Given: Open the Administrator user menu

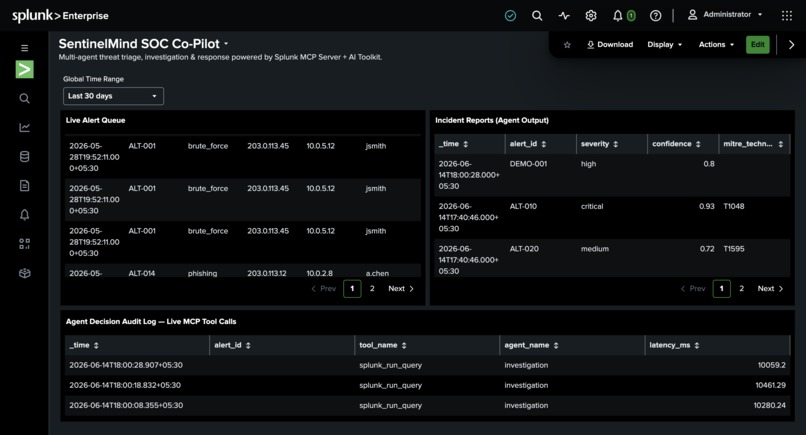Looking at the screenshot, I should coord(725,15).
